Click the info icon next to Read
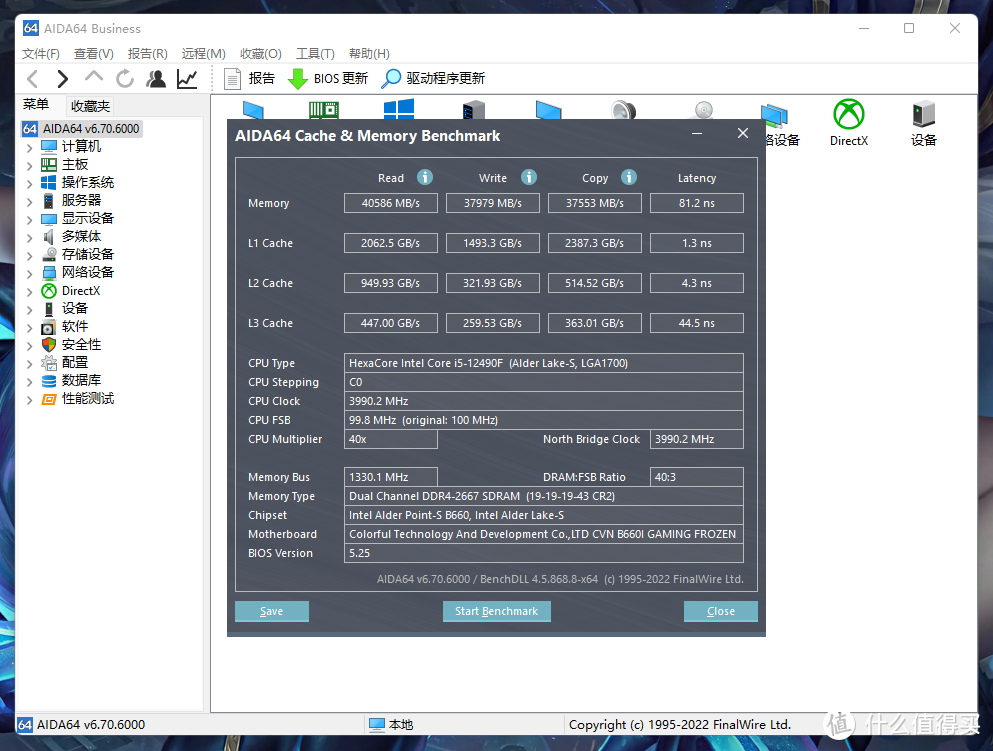 click(x=425, y=177)
